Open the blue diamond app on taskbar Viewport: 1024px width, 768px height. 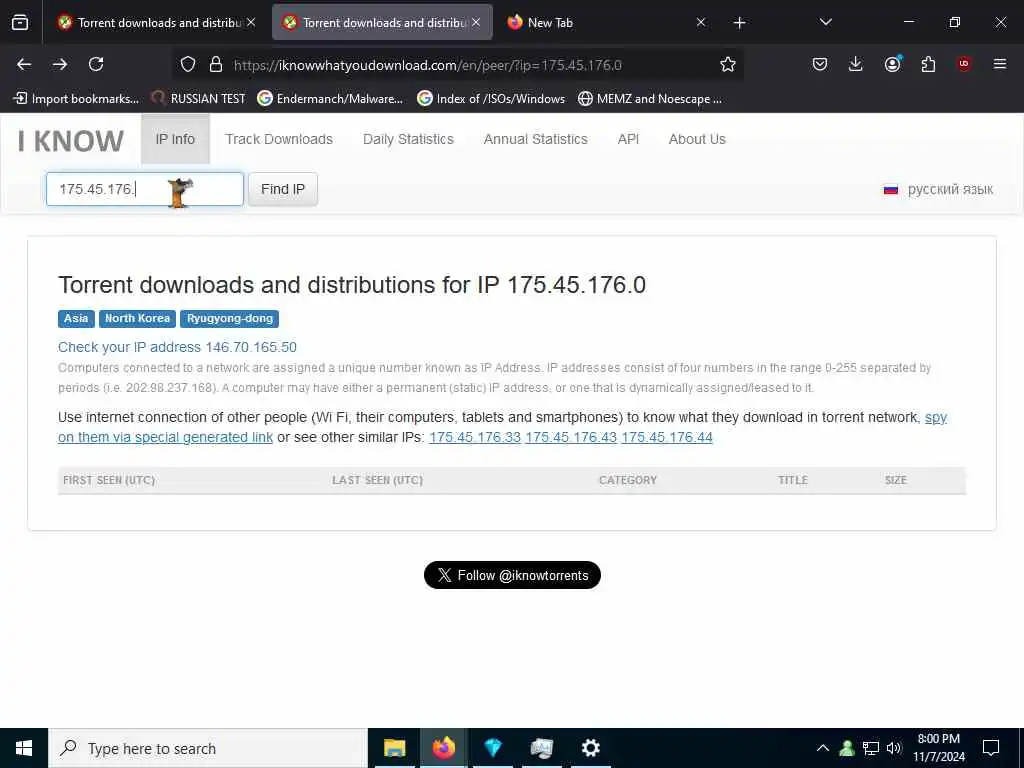(x=492, y=748)
